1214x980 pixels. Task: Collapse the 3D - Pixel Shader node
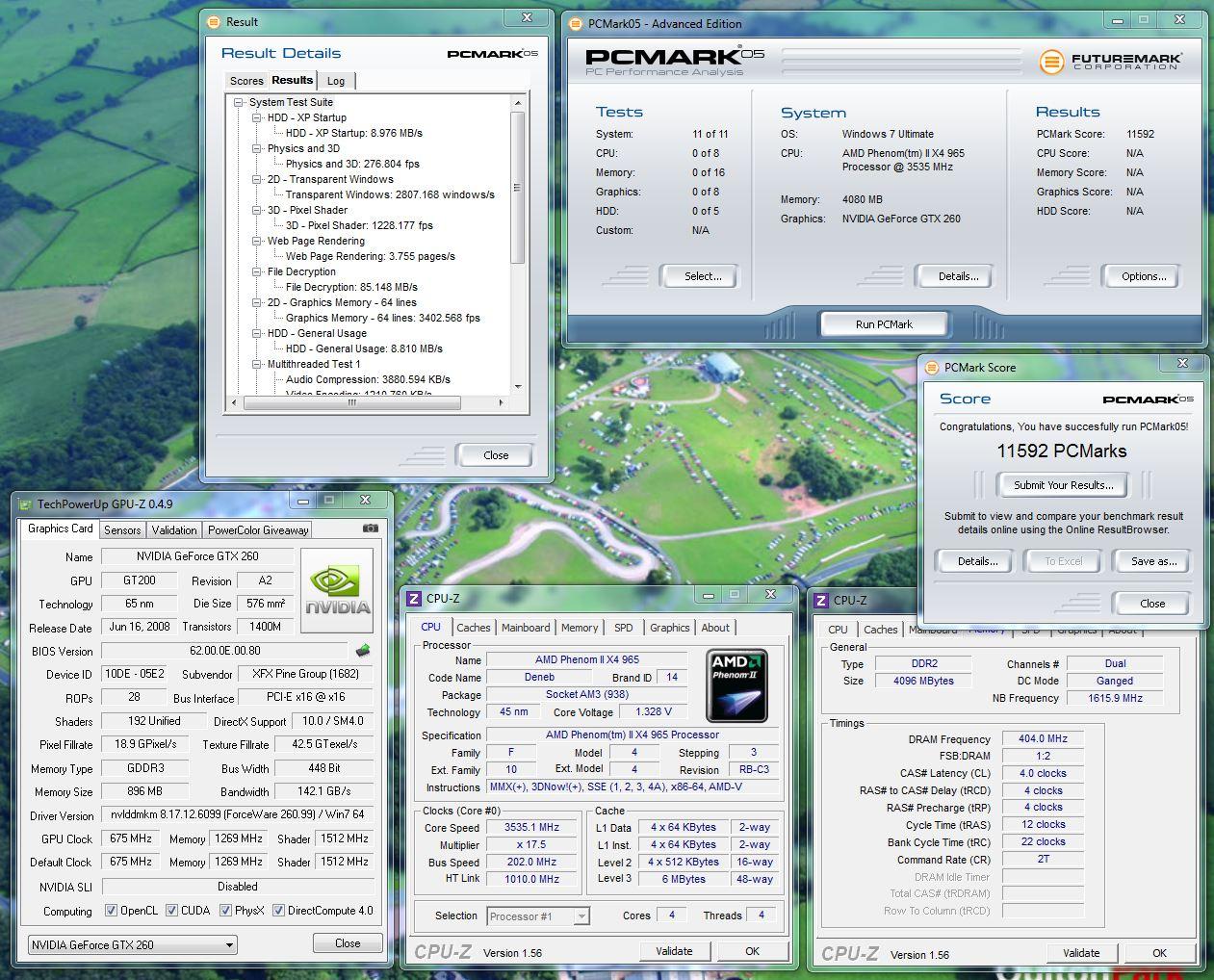pos(257,210)
